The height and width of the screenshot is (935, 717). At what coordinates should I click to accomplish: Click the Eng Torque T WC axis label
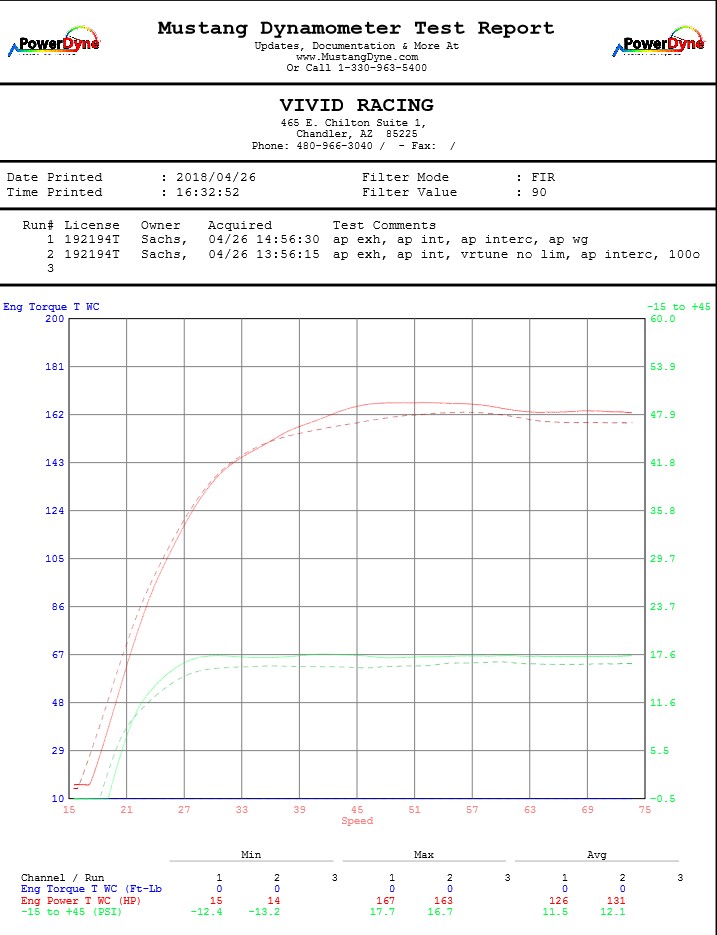51,307
